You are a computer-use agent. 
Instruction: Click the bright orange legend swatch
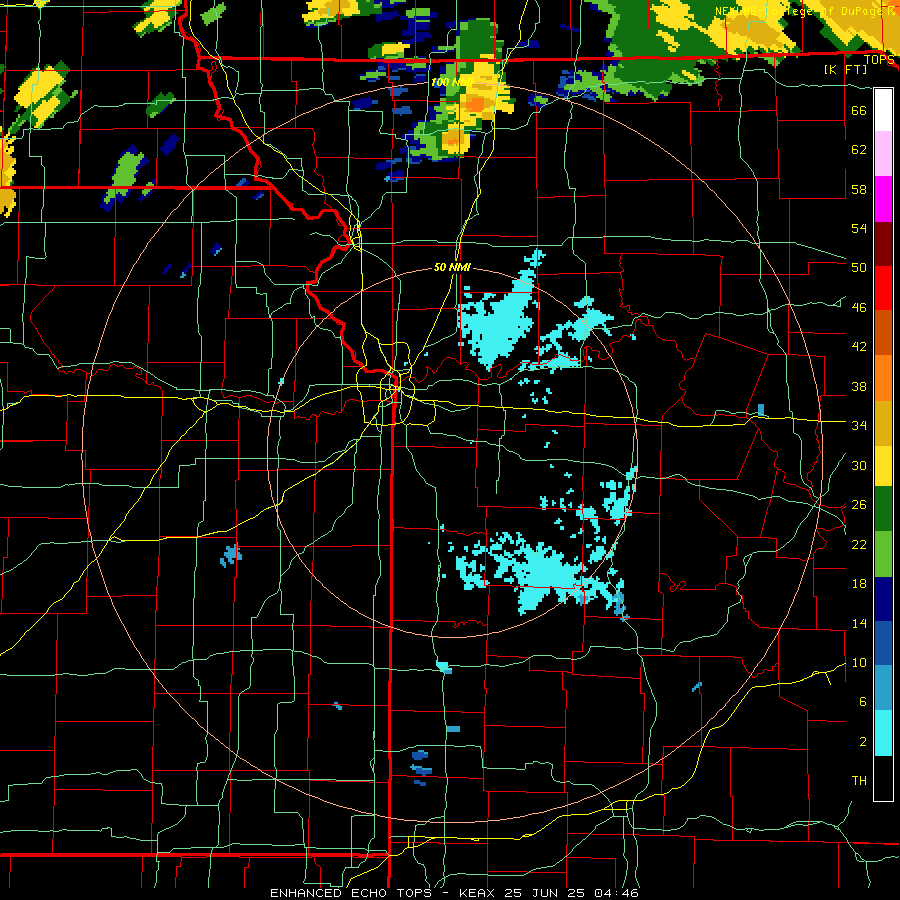point(883,377)
